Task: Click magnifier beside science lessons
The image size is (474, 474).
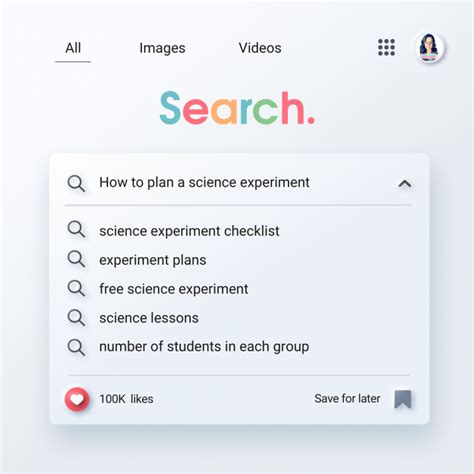Action: pos(76,318)
